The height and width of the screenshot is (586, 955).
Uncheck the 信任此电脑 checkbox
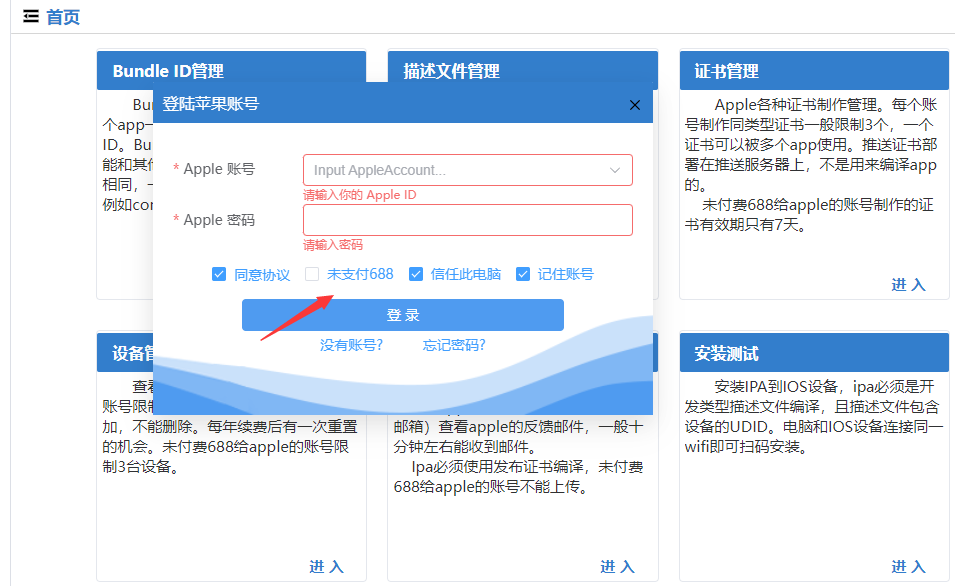[x=415, y=274]
